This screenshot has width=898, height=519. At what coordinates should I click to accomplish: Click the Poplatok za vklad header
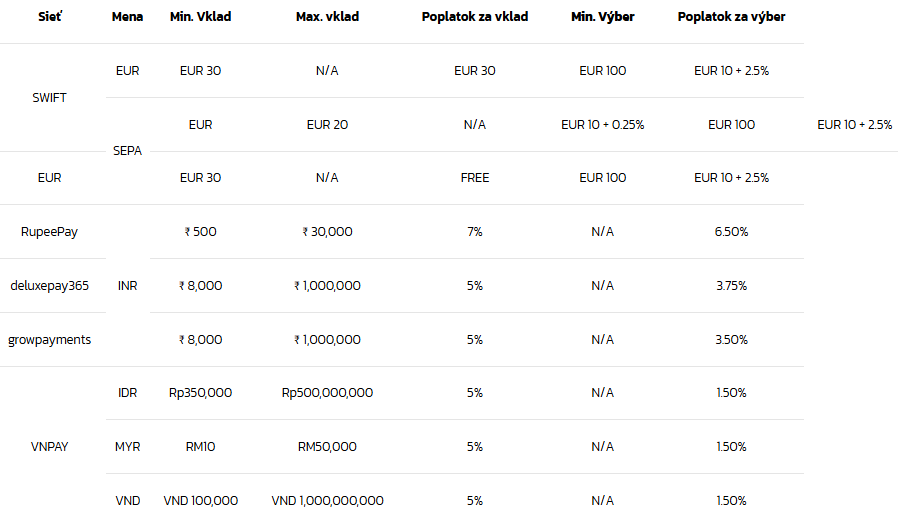click(x=474, y=17)
